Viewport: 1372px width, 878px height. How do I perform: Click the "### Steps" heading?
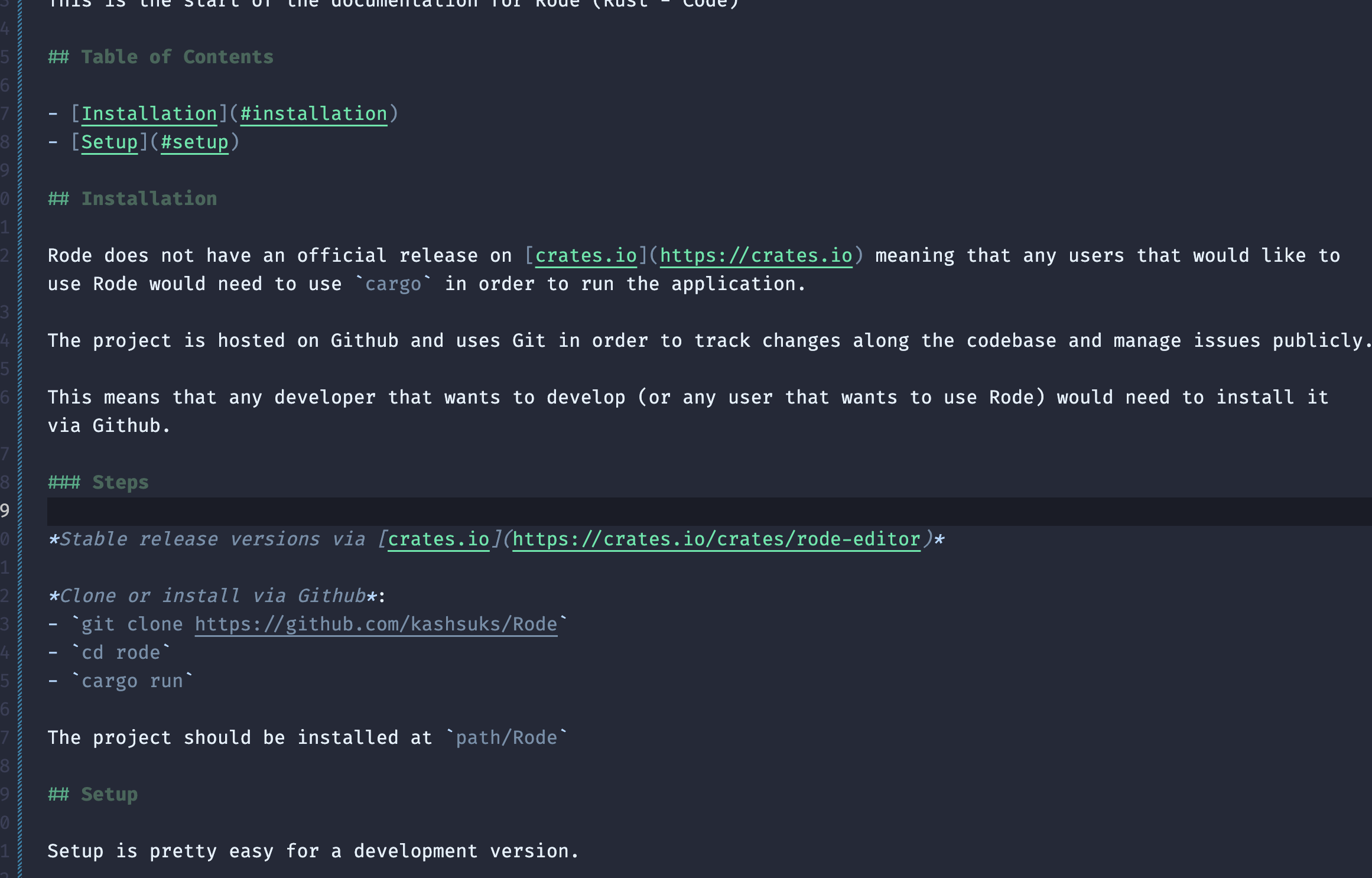point(121,482)
